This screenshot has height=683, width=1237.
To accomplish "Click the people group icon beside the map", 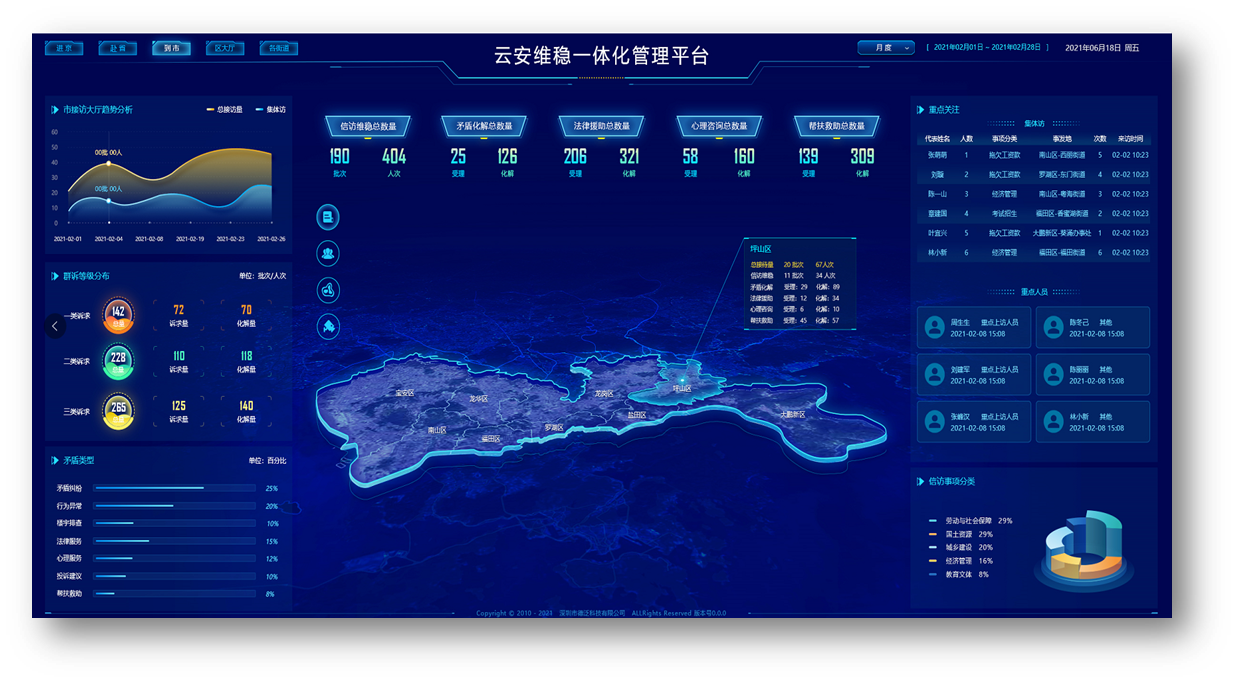I will coord(328,254).
